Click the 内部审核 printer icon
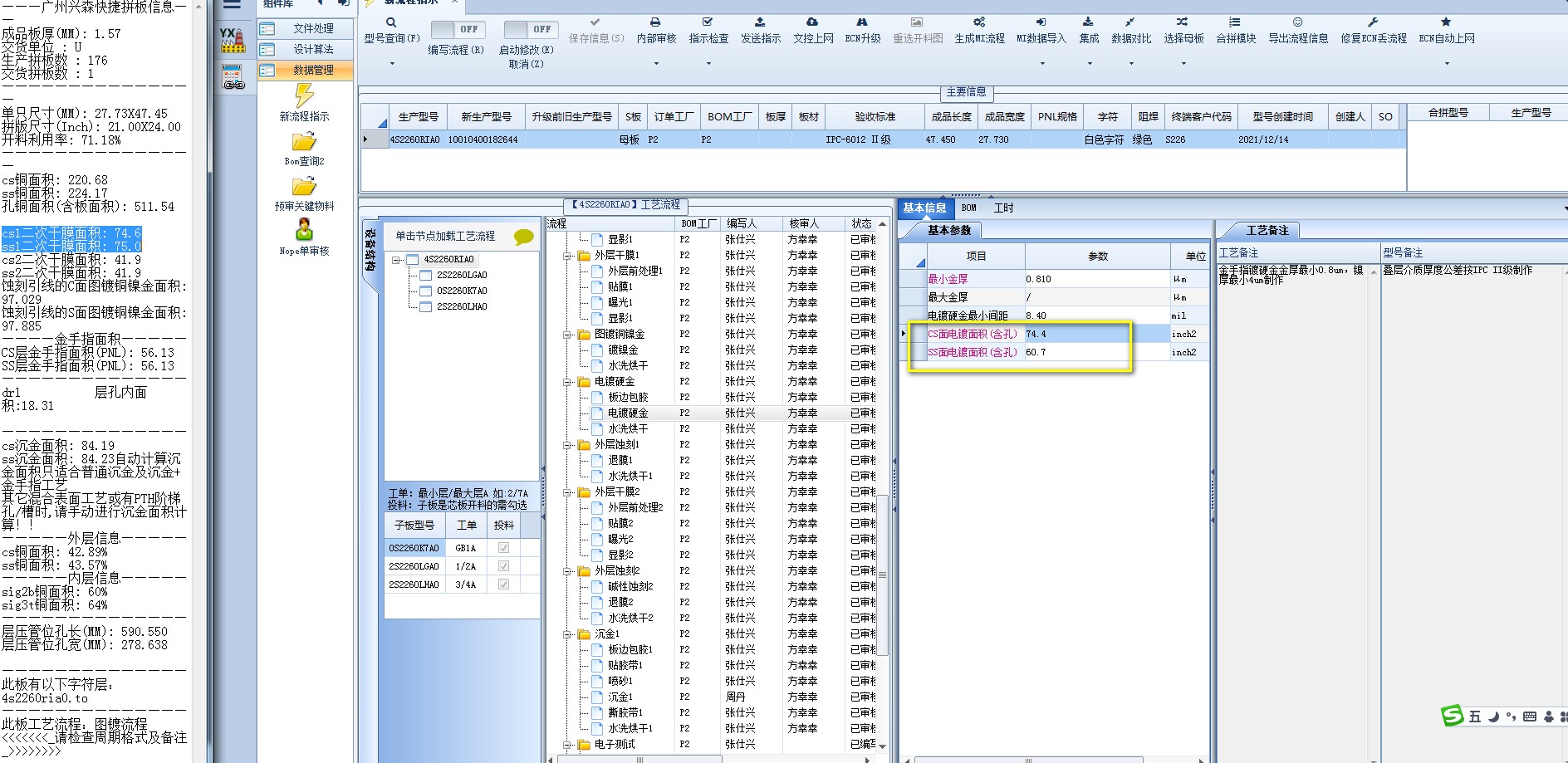The image size is (1568, 763). coord(655,22)
